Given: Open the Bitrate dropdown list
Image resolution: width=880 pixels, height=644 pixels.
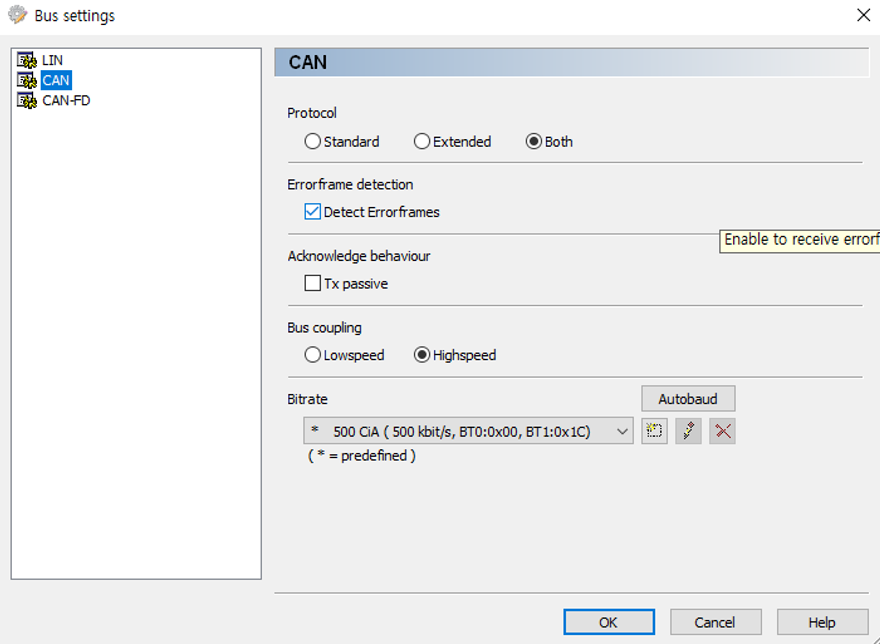Looking at the screenshot, I should [x=469, y=431].
